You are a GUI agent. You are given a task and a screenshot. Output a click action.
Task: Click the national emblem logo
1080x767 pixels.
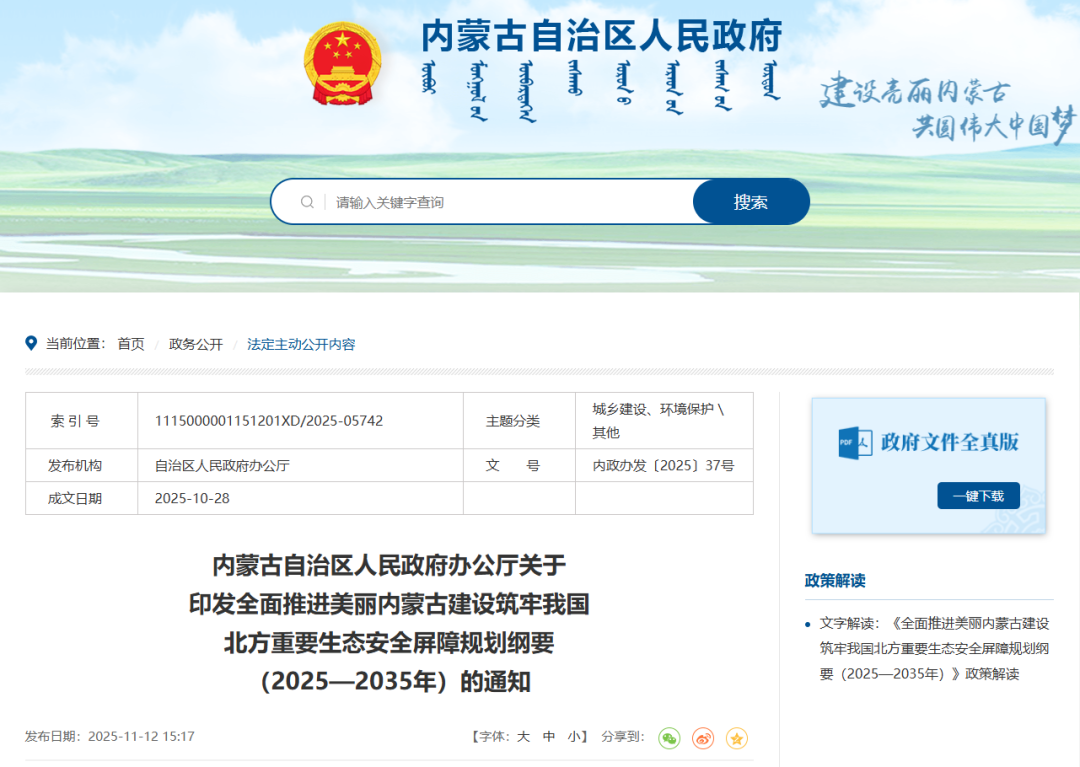(342, 65)
